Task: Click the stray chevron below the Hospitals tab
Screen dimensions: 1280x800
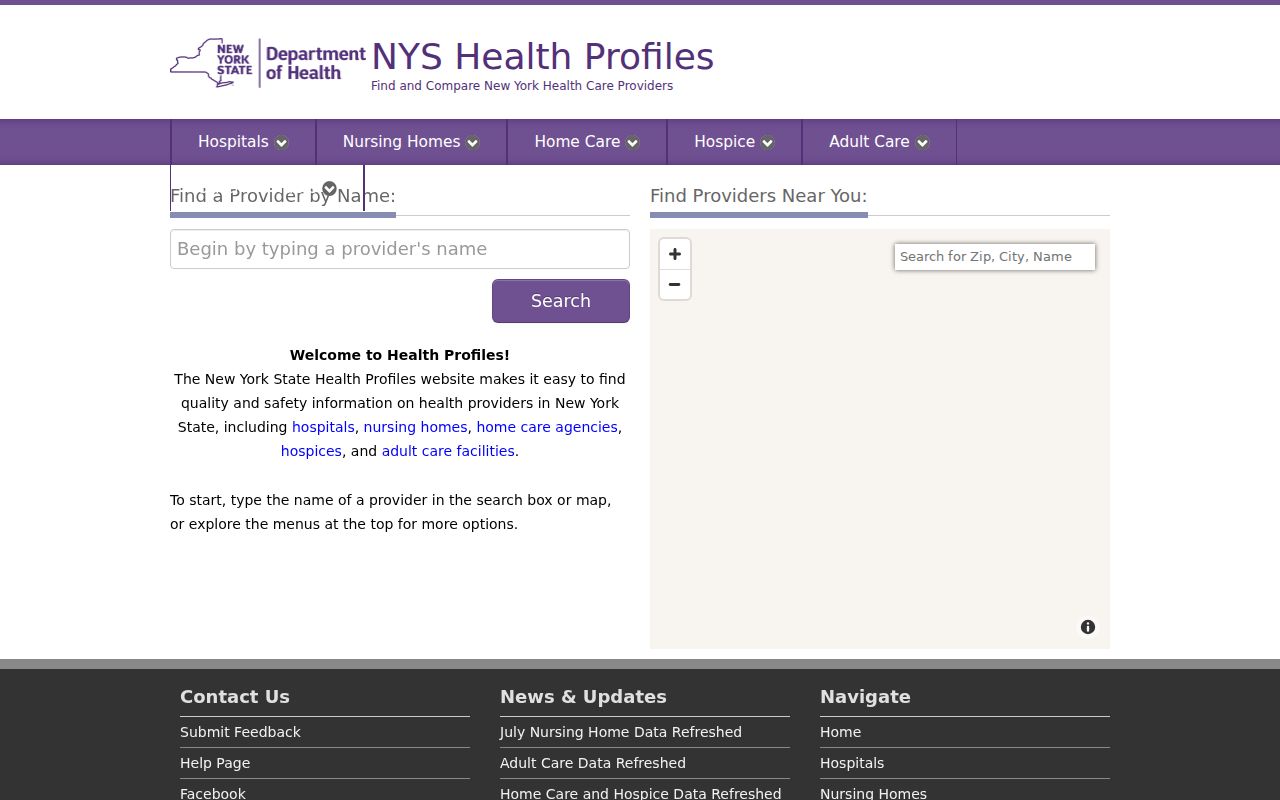Action: [x=329, y=189]
